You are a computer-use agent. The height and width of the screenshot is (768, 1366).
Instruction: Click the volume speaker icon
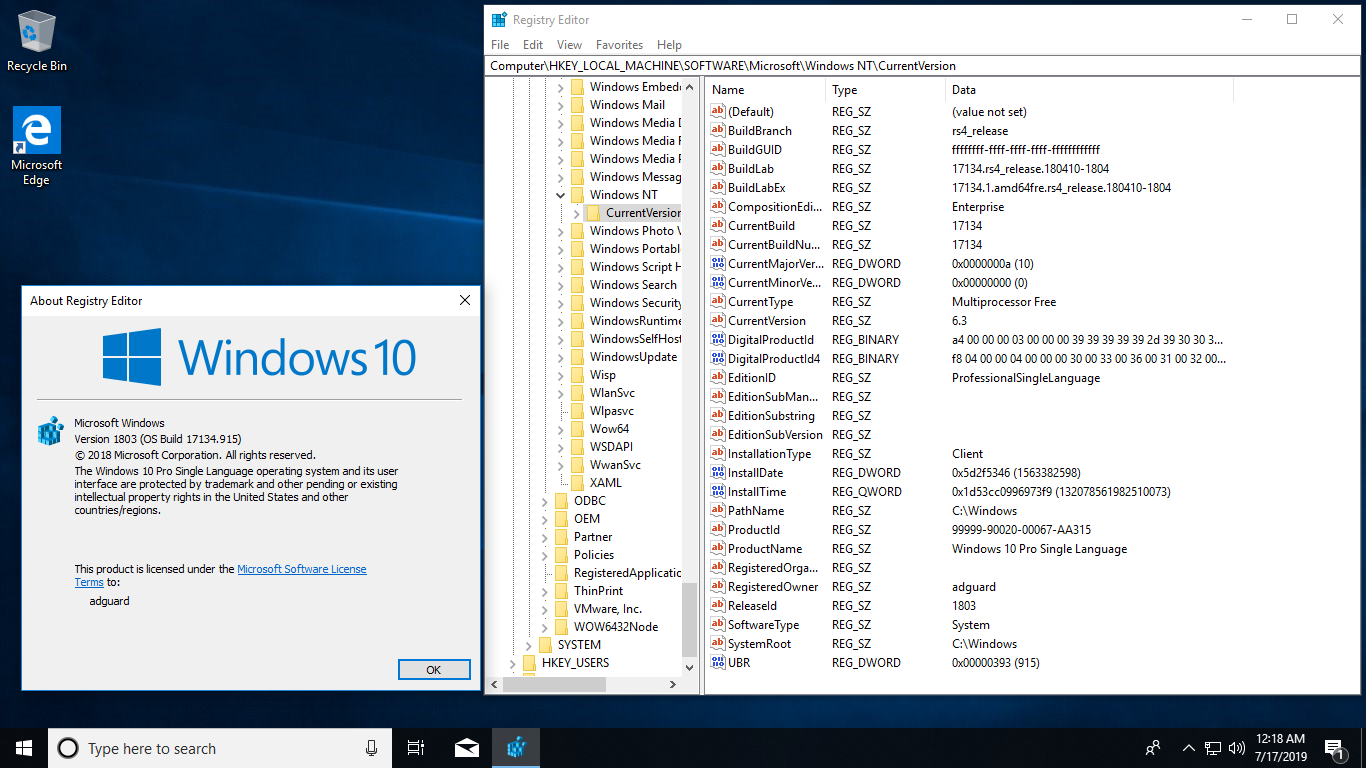(x=1236, y=748)
